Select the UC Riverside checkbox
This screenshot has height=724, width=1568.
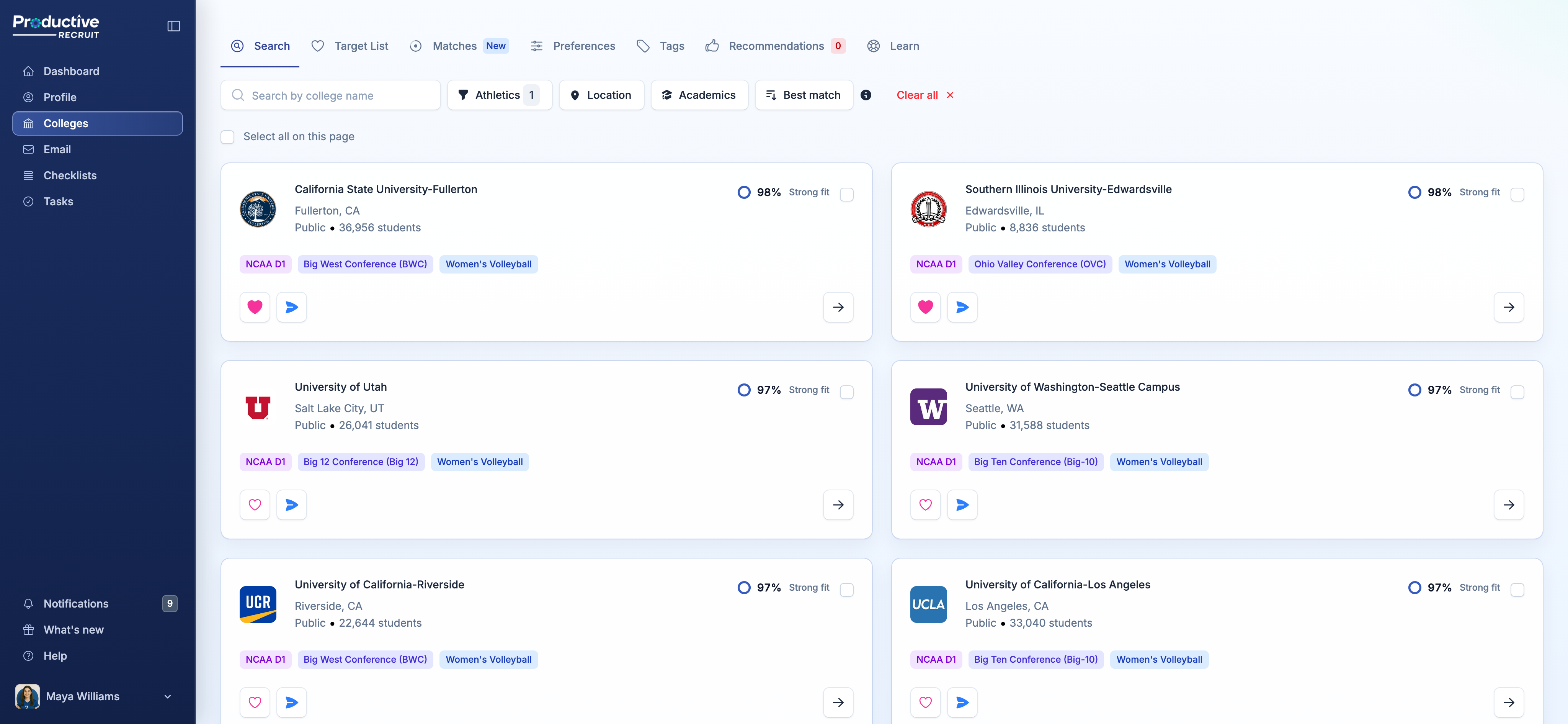(x=846, y=590)
